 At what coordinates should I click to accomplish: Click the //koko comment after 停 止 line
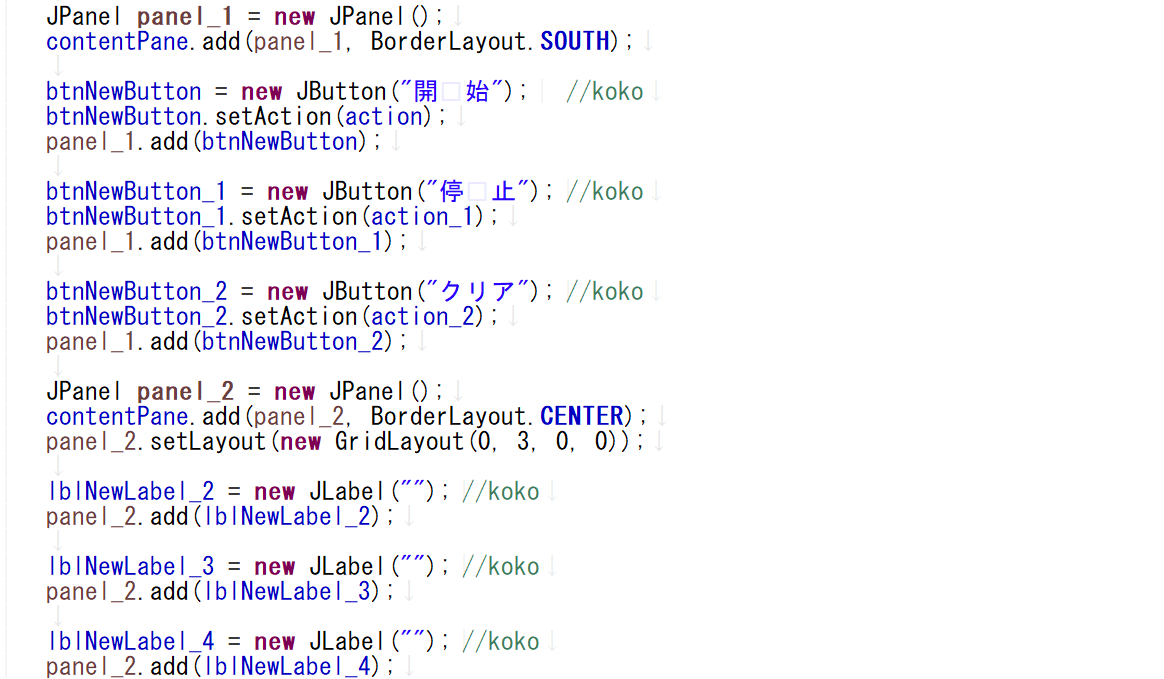[x=604, y=191]
